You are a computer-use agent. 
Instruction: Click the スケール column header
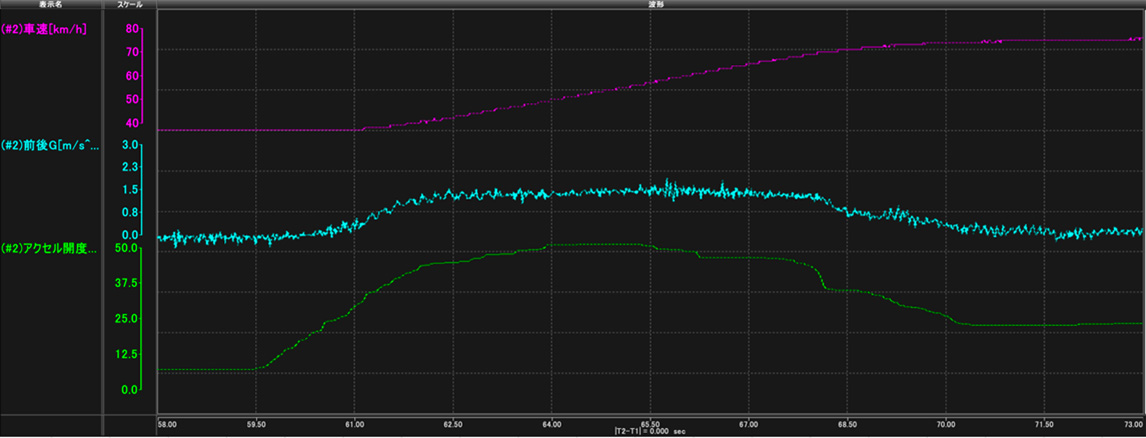(130, 5)
